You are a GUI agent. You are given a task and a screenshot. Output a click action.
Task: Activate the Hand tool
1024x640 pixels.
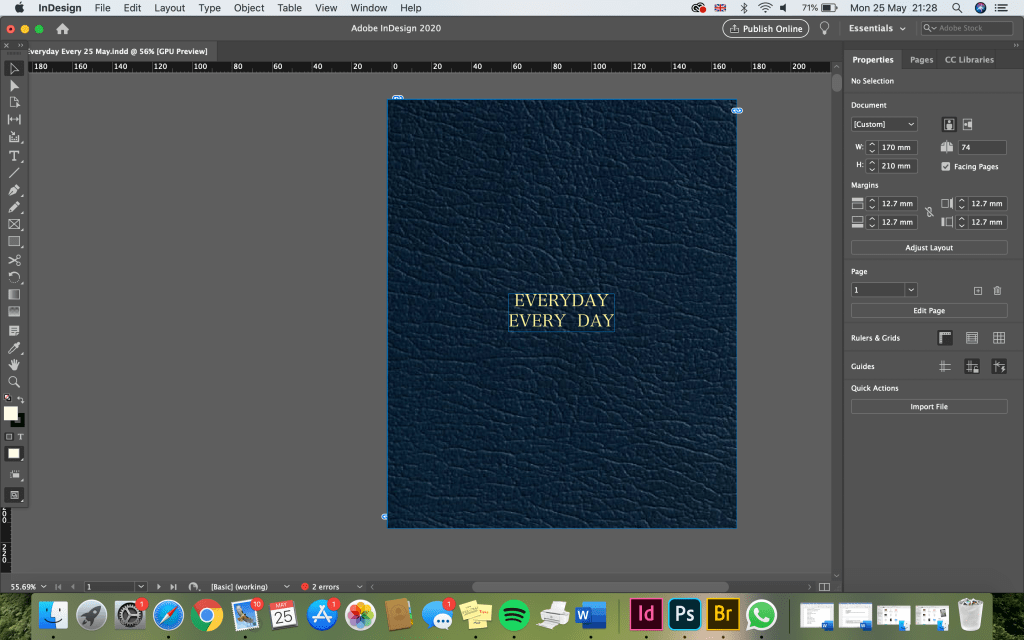14,365
